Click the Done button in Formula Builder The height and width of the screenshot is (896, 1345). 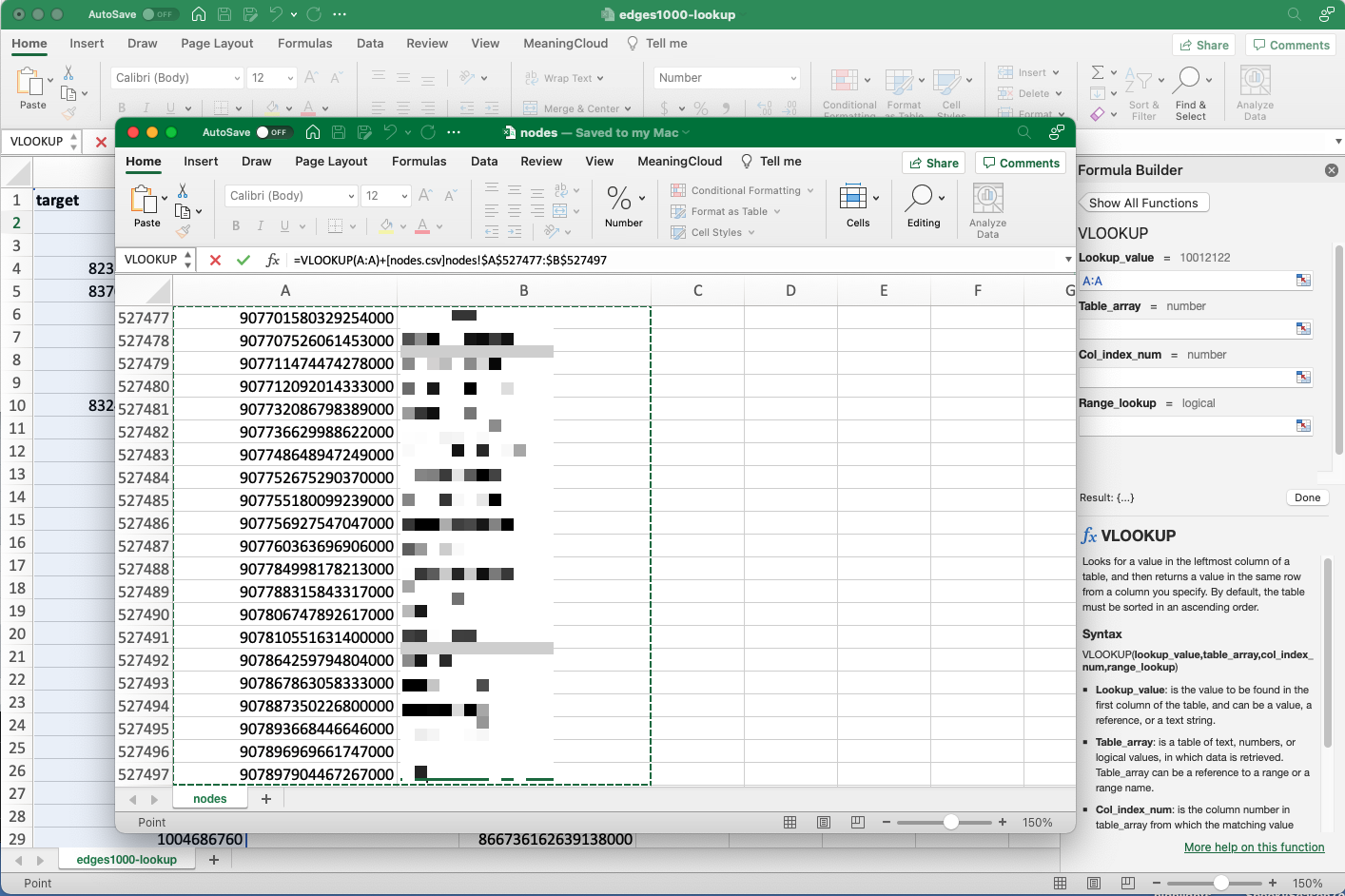pyautogui.click(x=1307, y=497)
